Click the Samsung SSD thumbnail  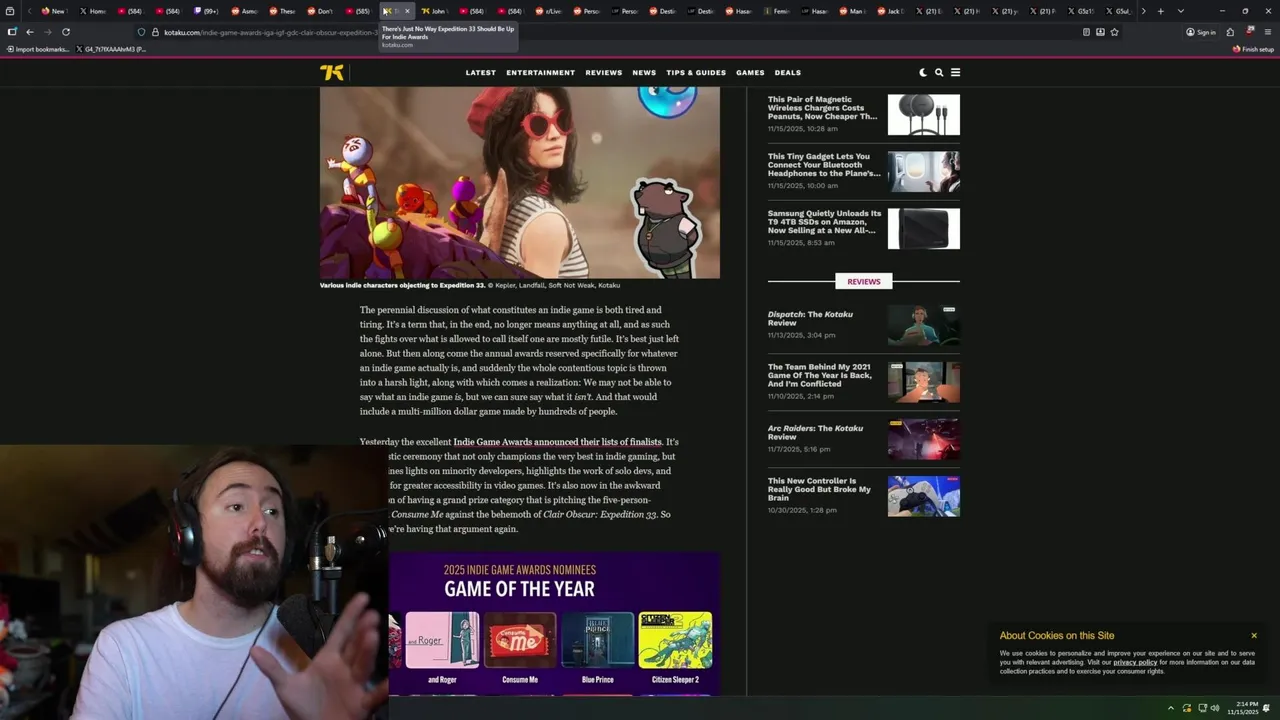[923, 229]
